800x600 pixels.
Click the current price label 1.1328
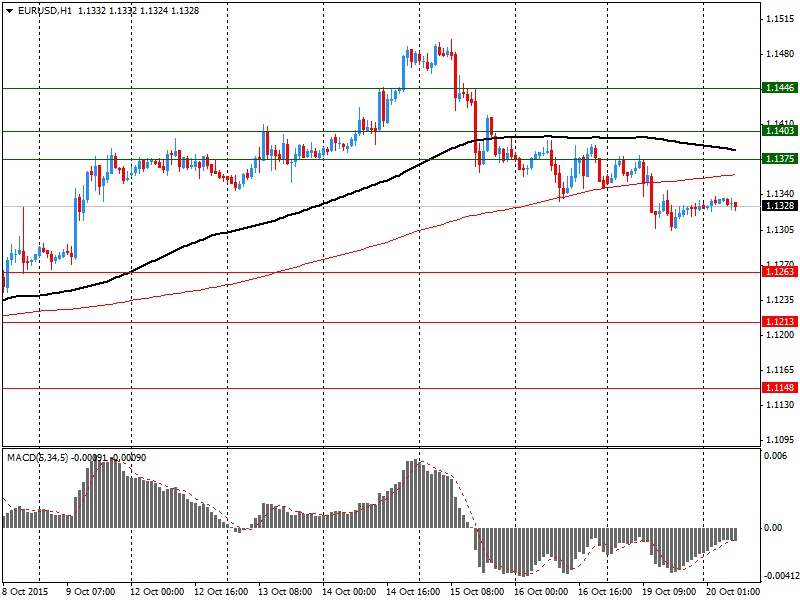tap(779, 206)
